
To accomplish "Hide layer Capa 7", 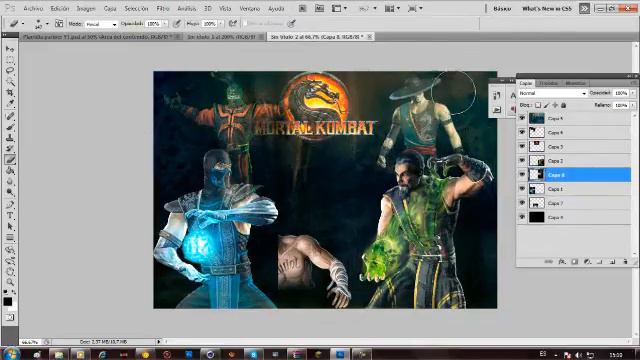I will click(522, 202).
